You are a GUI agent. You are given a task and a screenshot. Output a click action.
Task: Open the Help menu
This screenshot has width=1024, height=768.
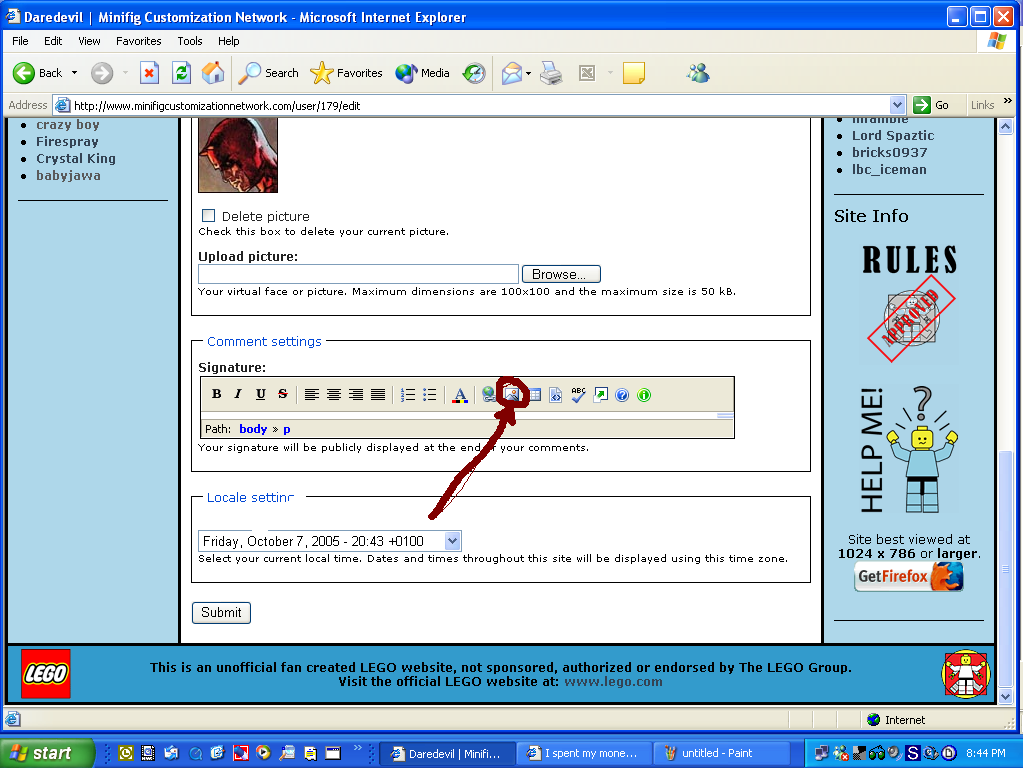tap(229, 40)
